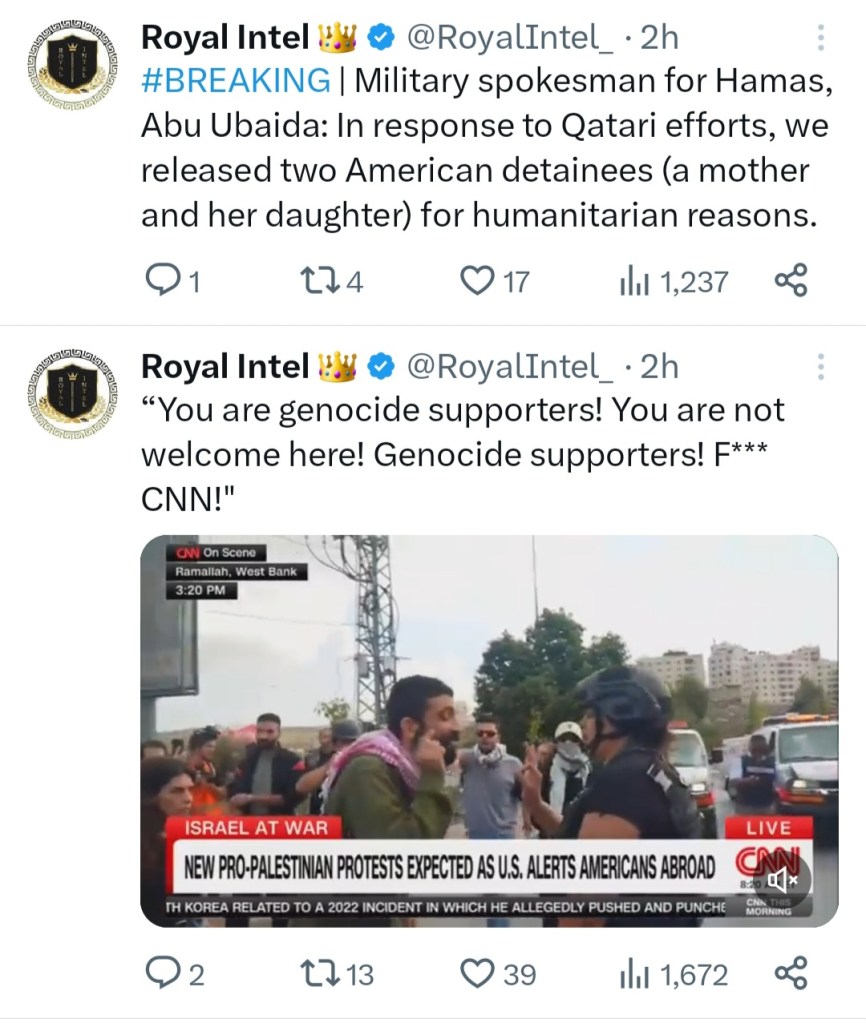Retweet the CNN video tweet with 13 retweets

pyautogui.click(x=337, y=974)
